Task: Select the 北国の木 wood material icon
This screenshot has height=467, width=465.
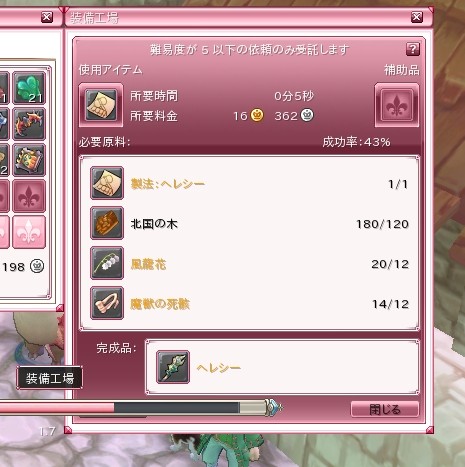Action: click(107, 223)
